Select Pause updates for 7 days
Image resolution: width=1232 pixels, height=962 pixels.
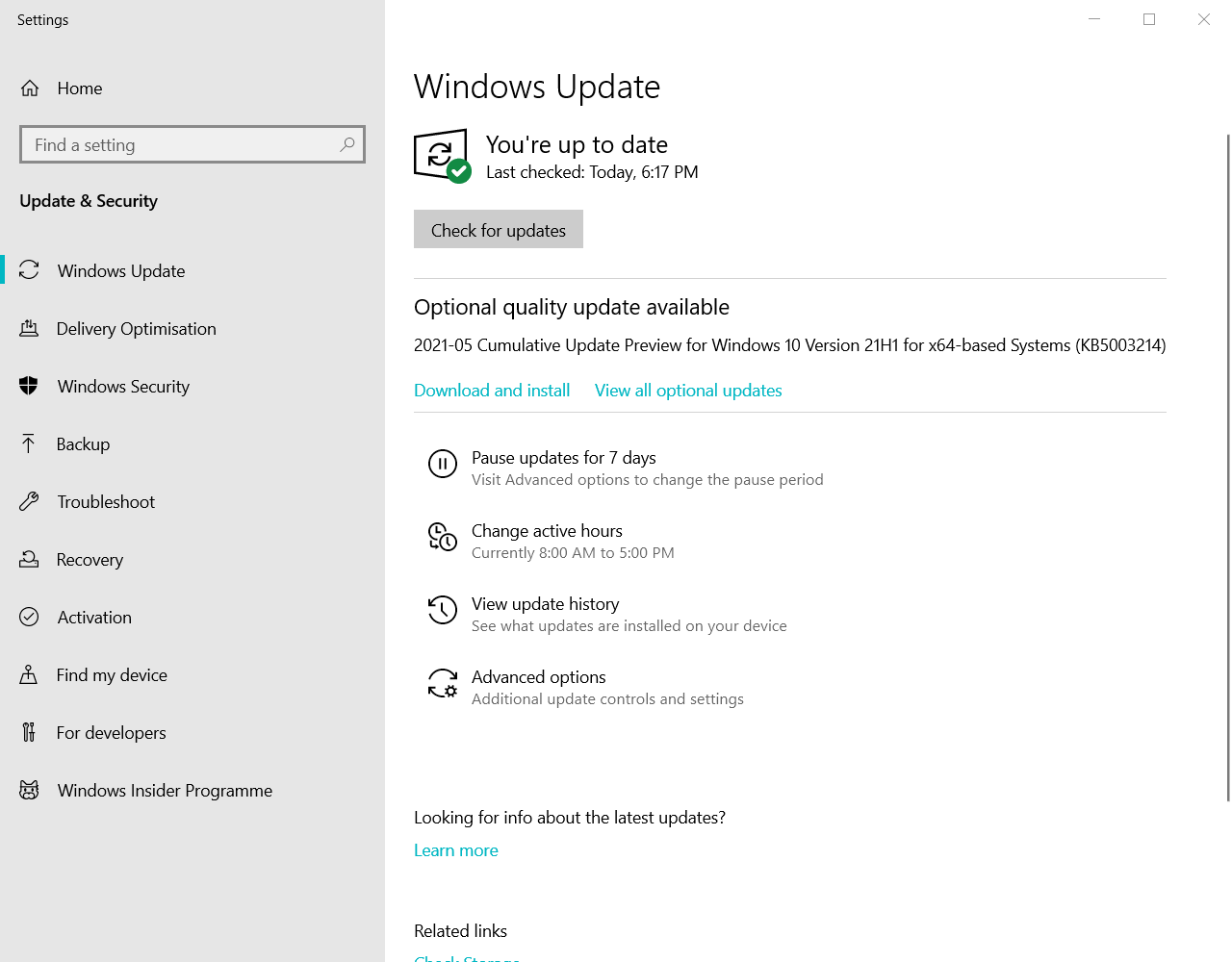pyautogui.click(x=626, y=468)
